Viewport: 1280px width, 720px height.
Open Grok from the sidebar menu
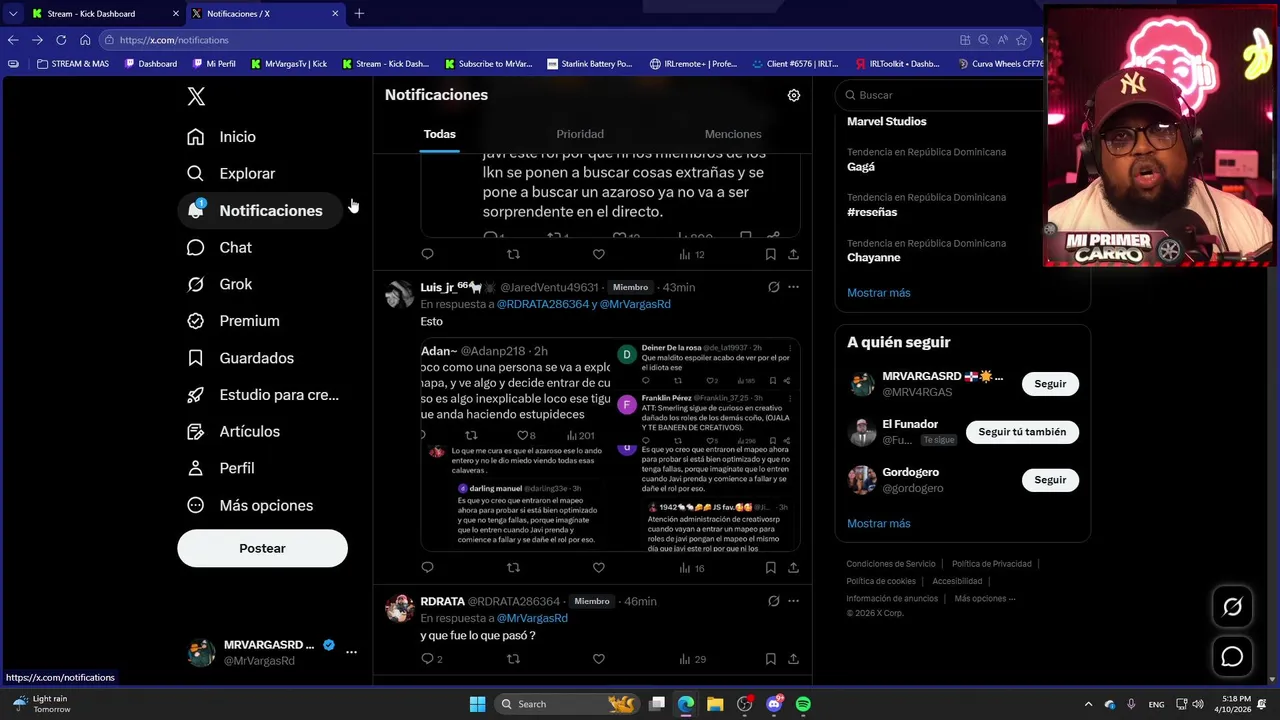[220, 285]
